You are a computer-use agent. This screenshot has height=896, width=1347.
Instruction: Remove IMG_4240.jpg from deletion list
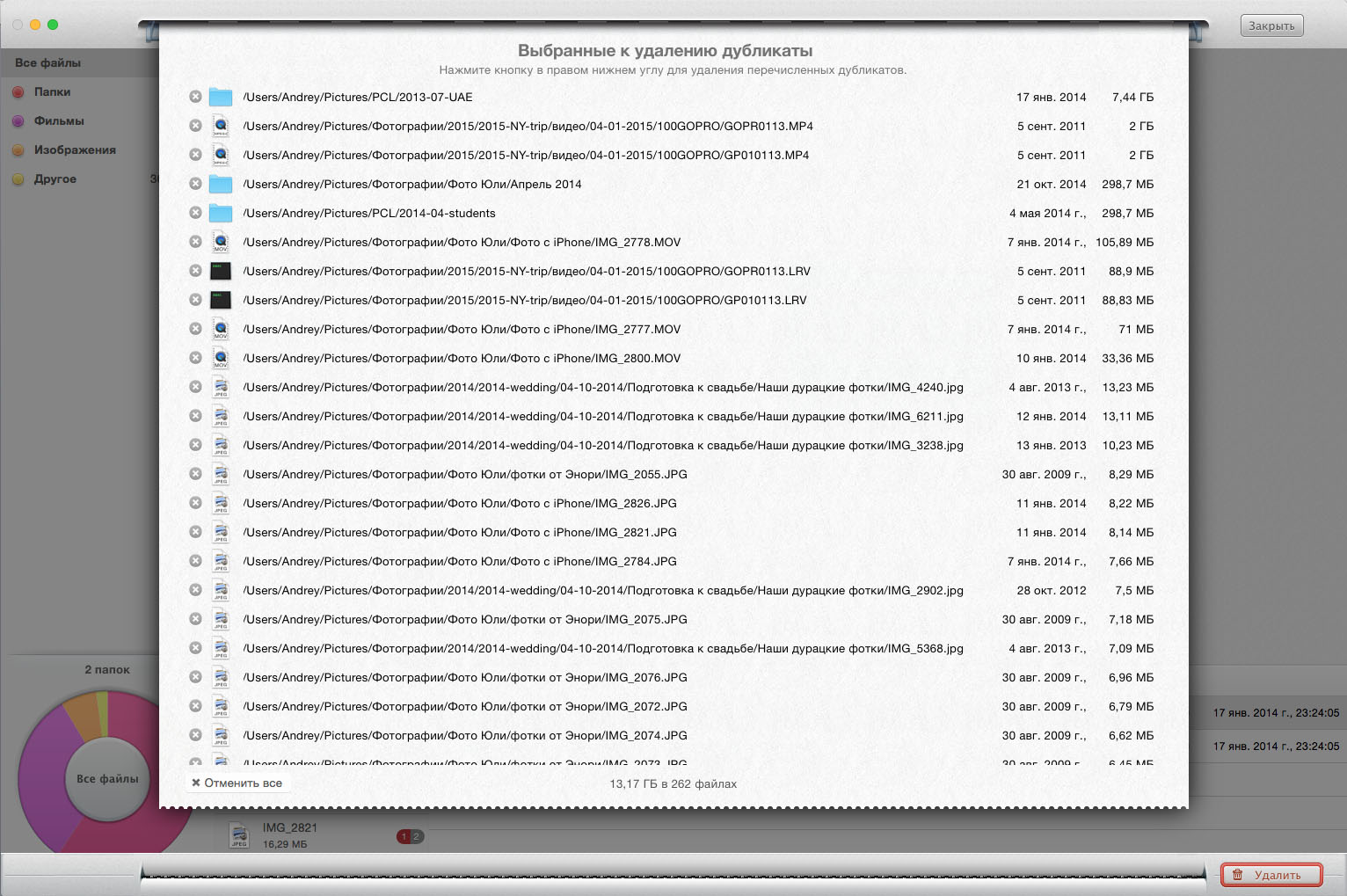point(195,387)
